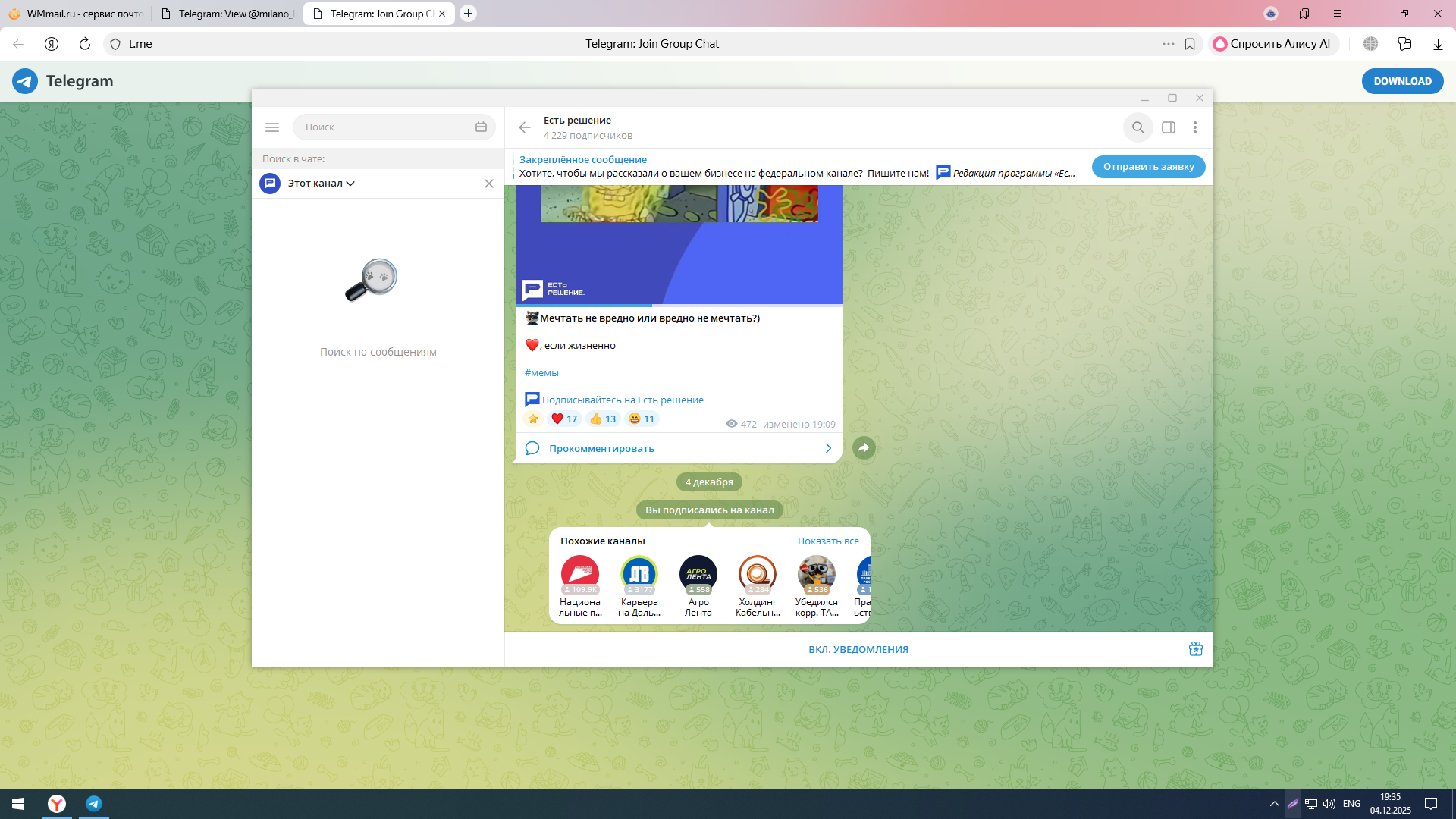Toggle the thumbs up reaction with 13
This screenshot has width=1456, height=819.
click(603, 419)
